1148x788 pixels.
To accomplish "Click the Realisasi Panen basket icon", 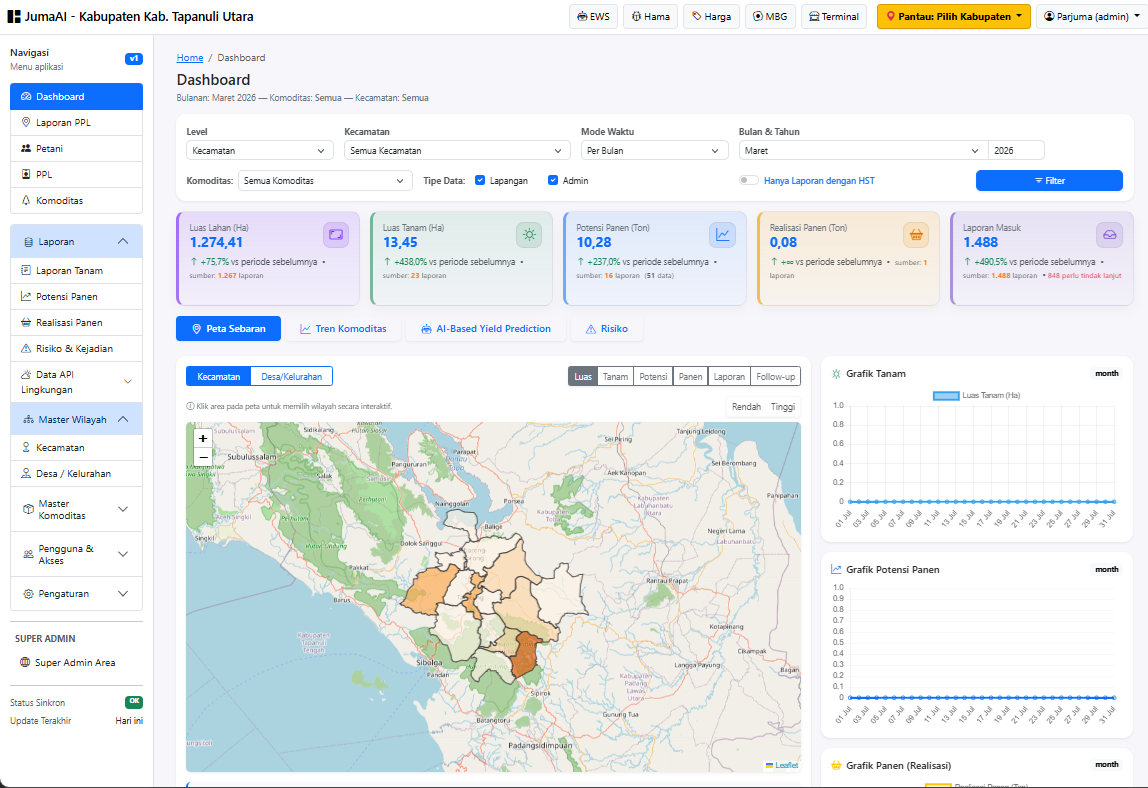I will 26,323.
